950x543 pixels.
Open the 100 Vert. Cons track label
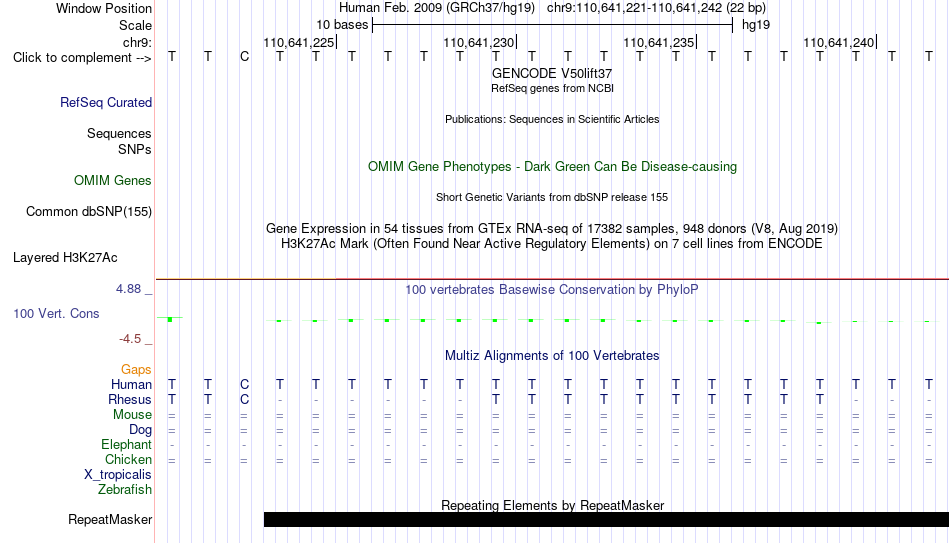pos(56,313)
